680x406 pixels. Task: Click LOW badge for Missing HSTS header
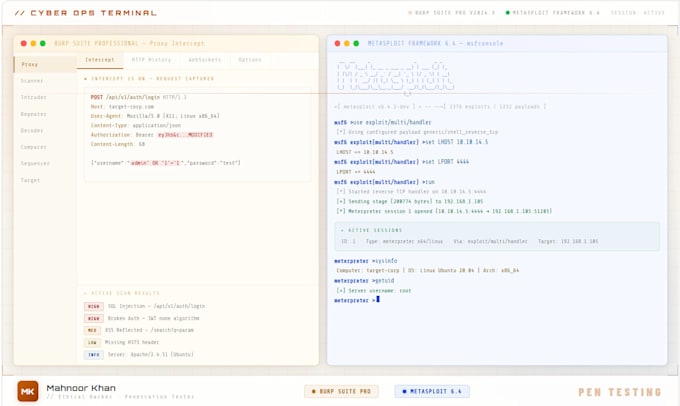92,343
